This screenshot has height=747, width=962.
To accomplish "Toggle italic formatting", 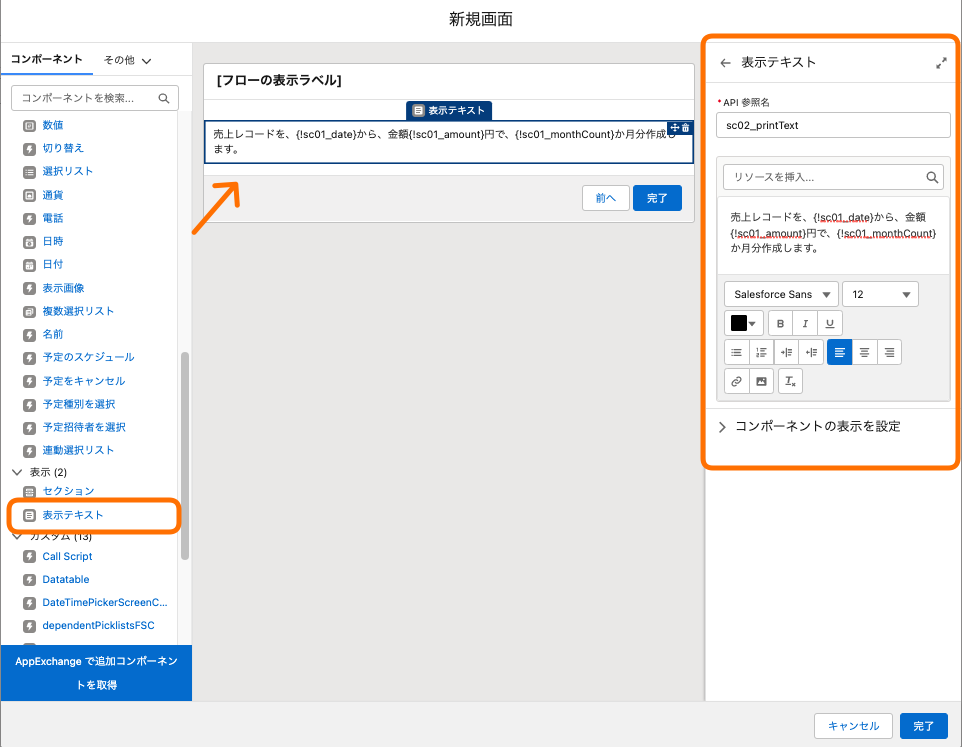I will tap(805, 323).
